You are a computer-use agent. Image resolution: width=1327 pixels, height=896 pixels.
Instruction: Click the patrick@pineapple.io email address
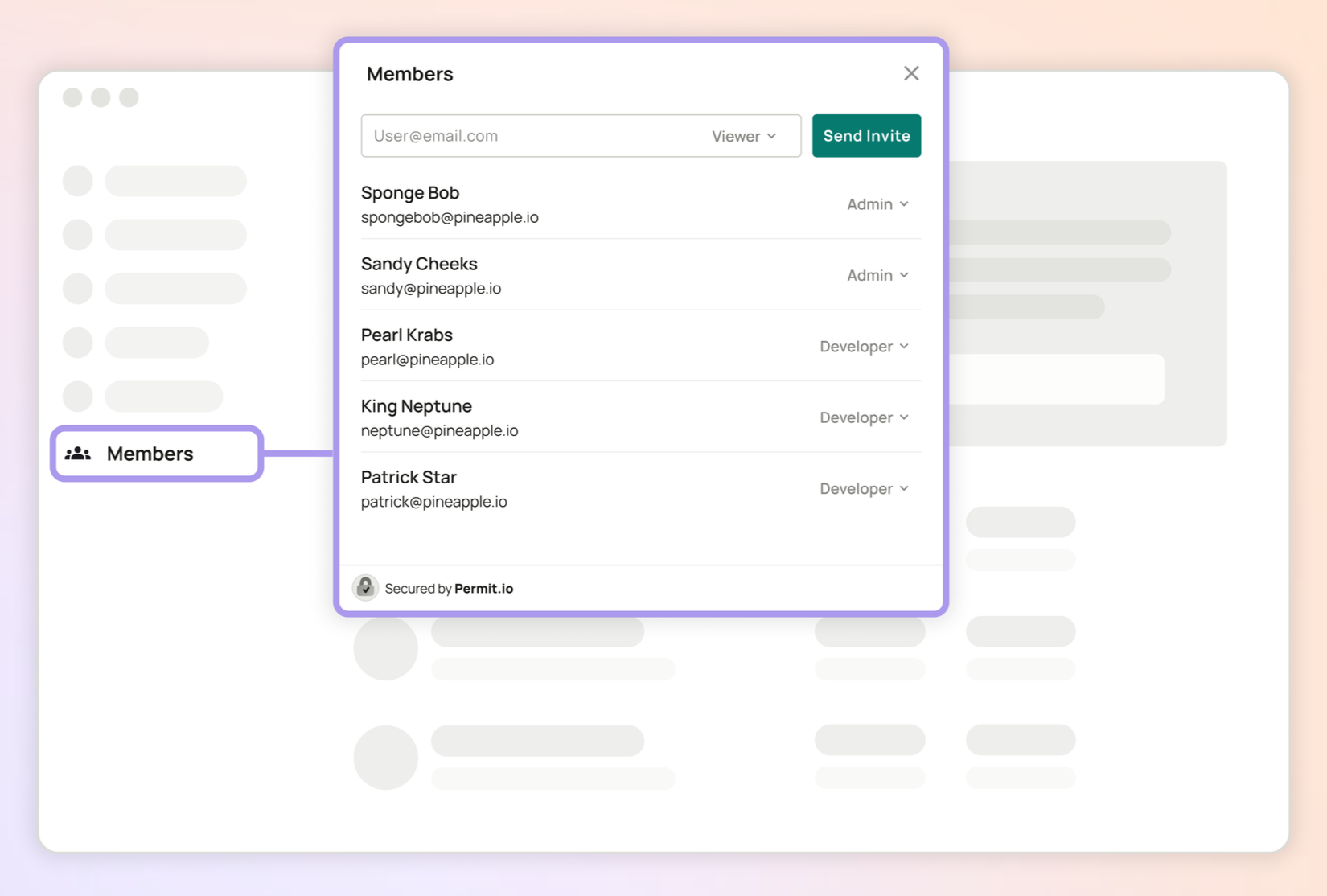pyautogui.click(x=434, y=502)
